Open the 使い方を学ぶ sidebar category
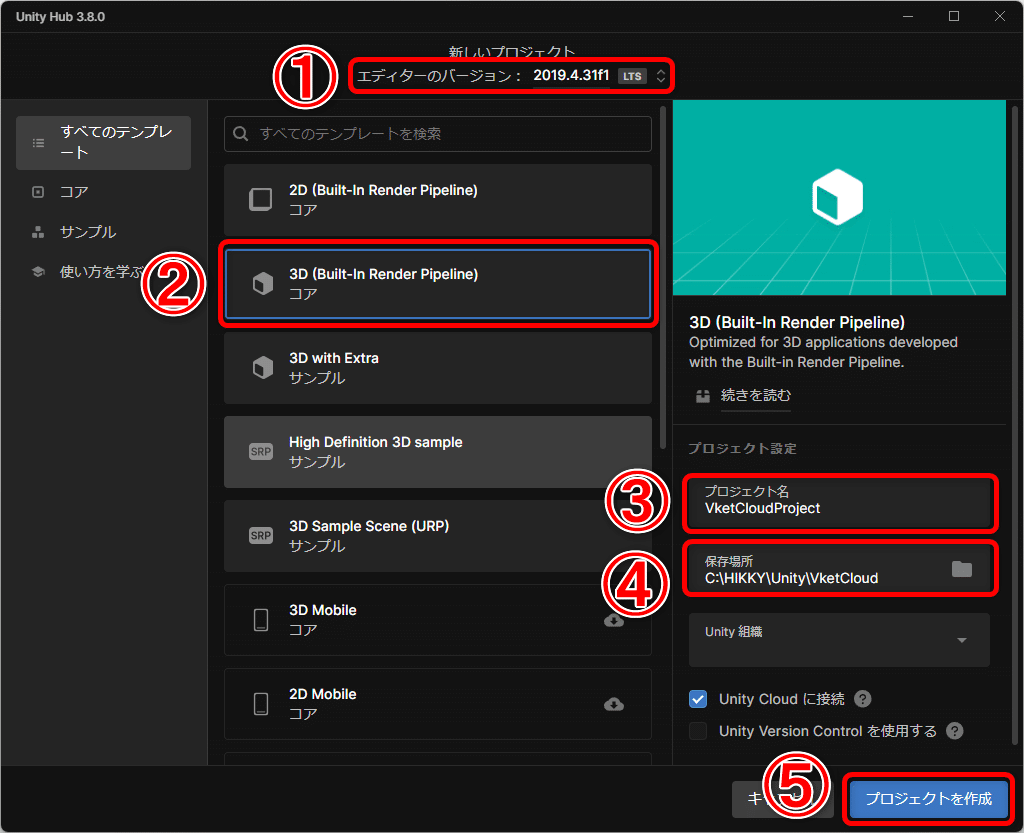 pyautogui.click(x=101, y=272)
